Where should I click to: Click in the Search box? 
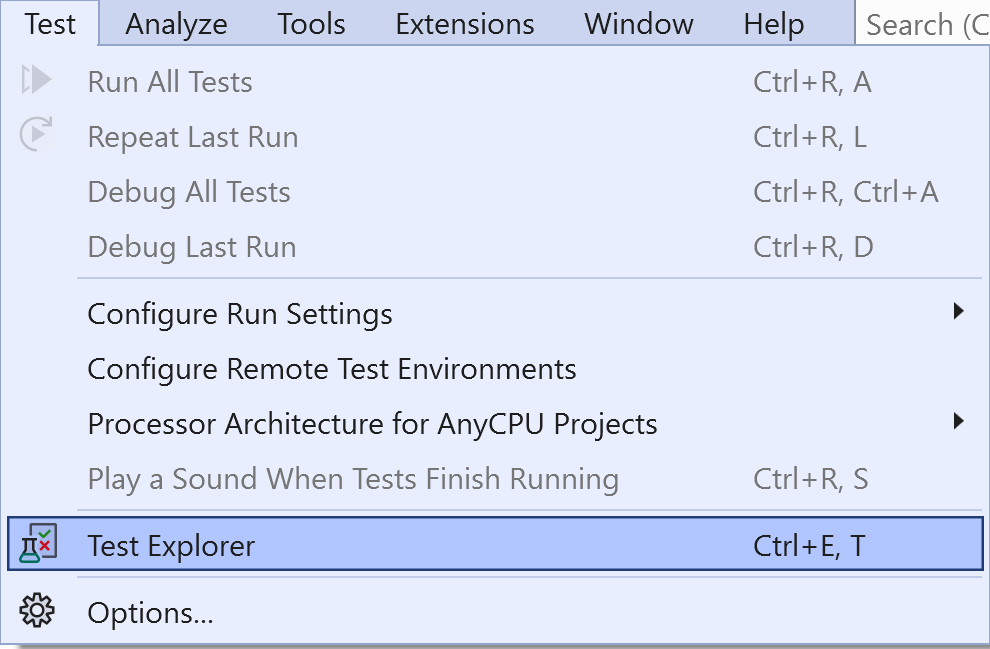(925, 24)
